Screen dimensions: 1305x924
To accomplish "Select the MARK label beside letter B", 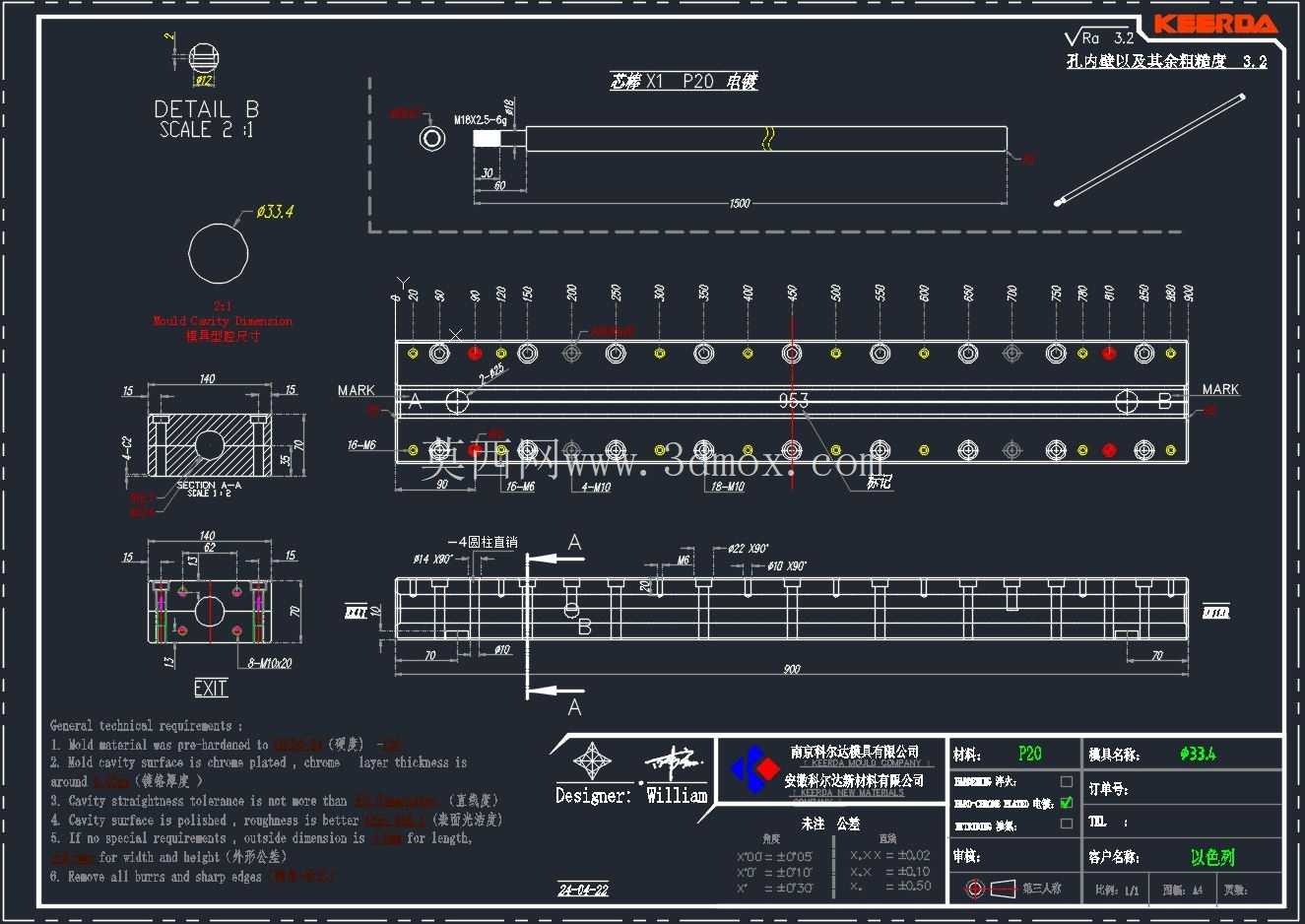I will pyautogui.click(x=1220, y=389).
